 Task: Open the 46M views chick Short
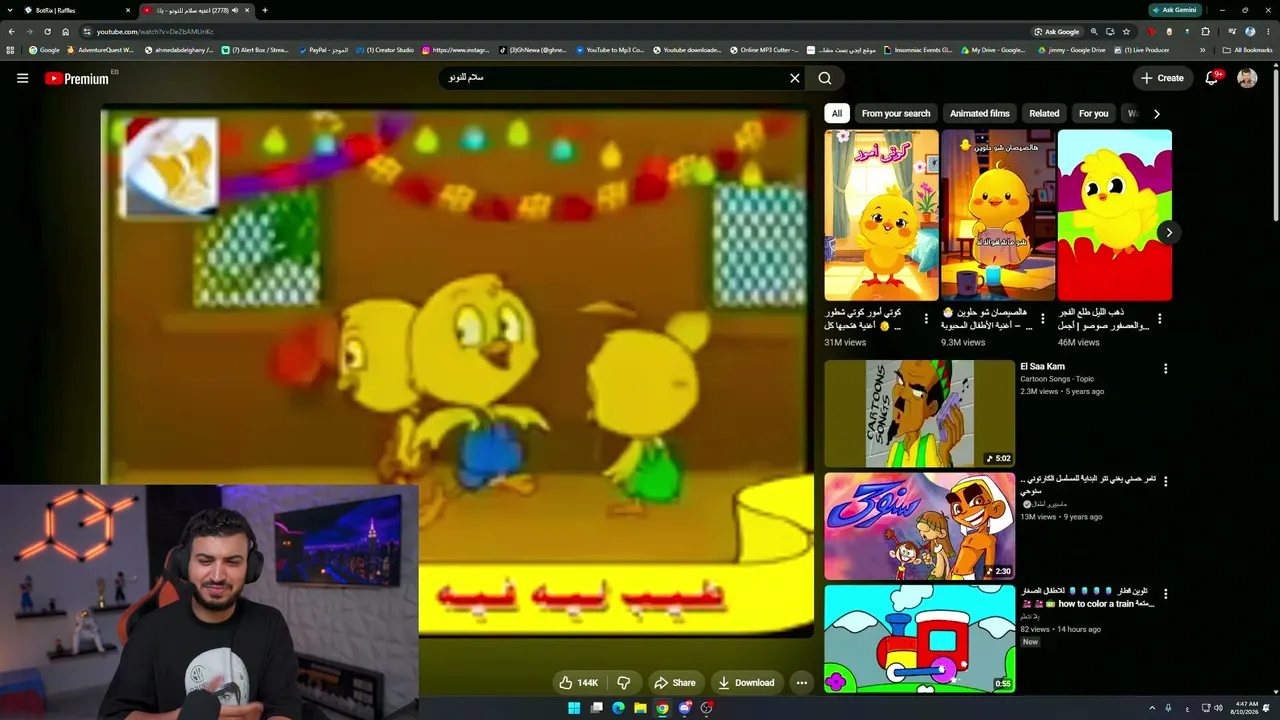pyautogui.click(x=1115, y=215)
